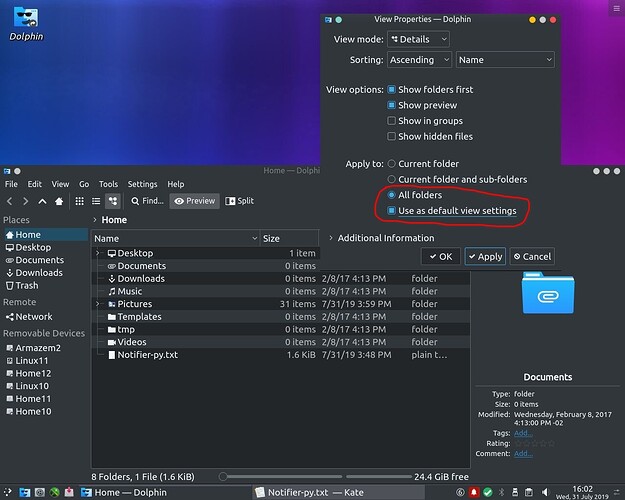Click the Home toolbar icon
This screenshot has width=625, height=500.
pyautogui.click(x=60, y=201)
